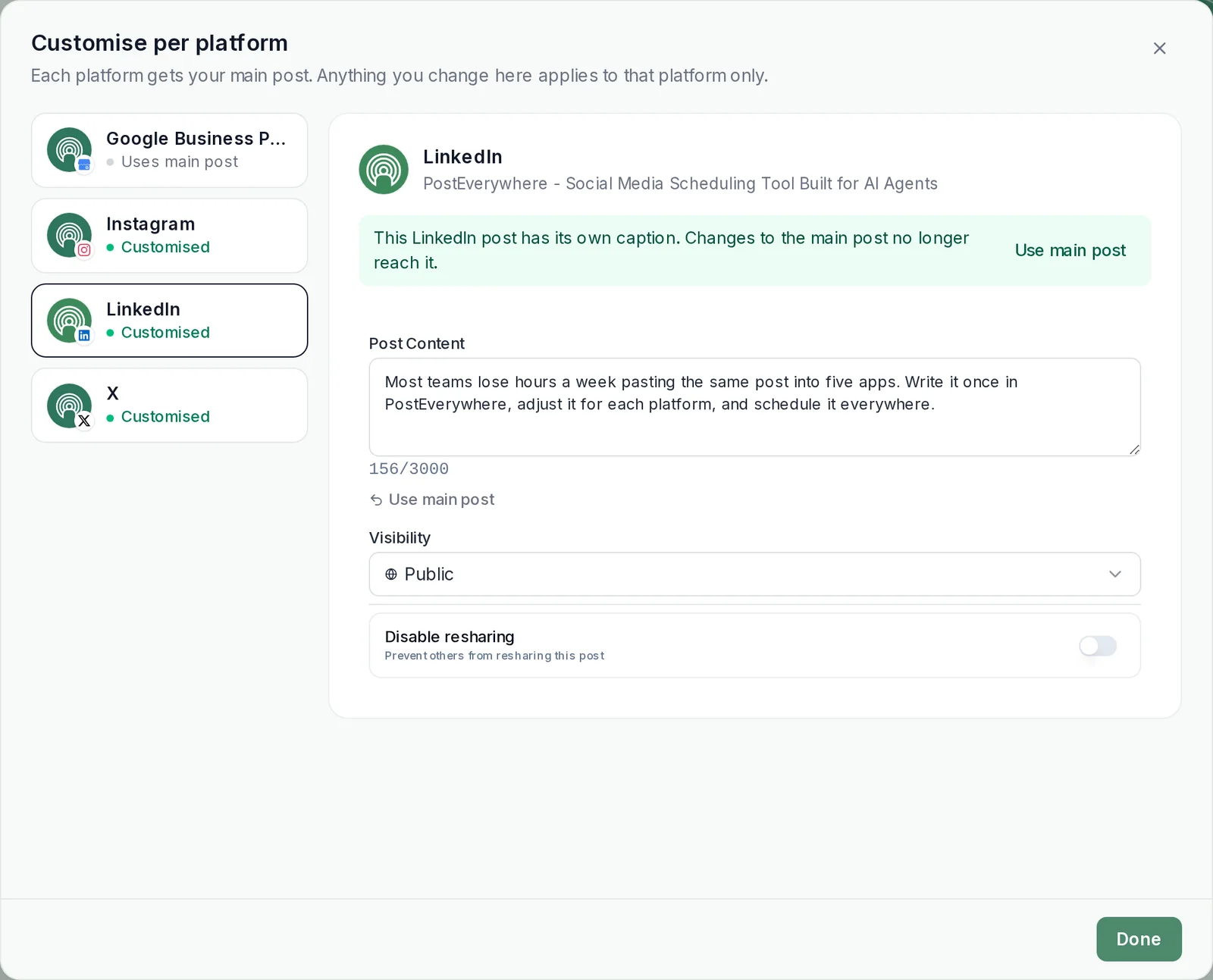Click the Visibility label
Screen dimensions: 1213x980
(400, 538)
